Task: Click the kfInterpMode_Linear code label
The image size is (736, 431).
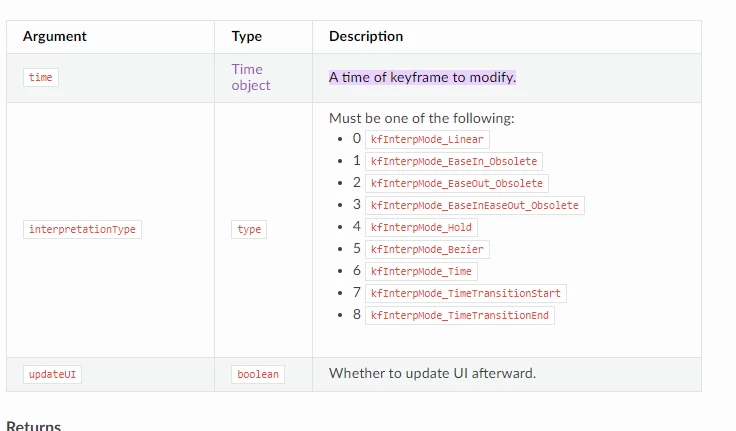Action: (x=427, y=139)
